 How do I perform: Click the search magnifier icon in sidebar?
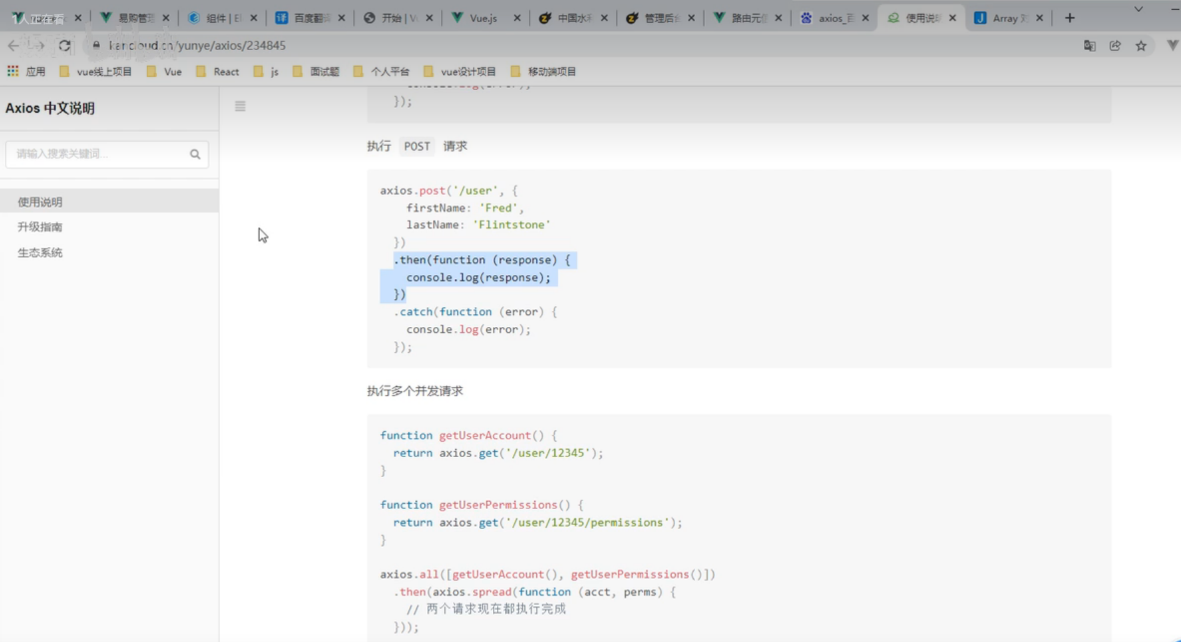(x=195, y=154)
